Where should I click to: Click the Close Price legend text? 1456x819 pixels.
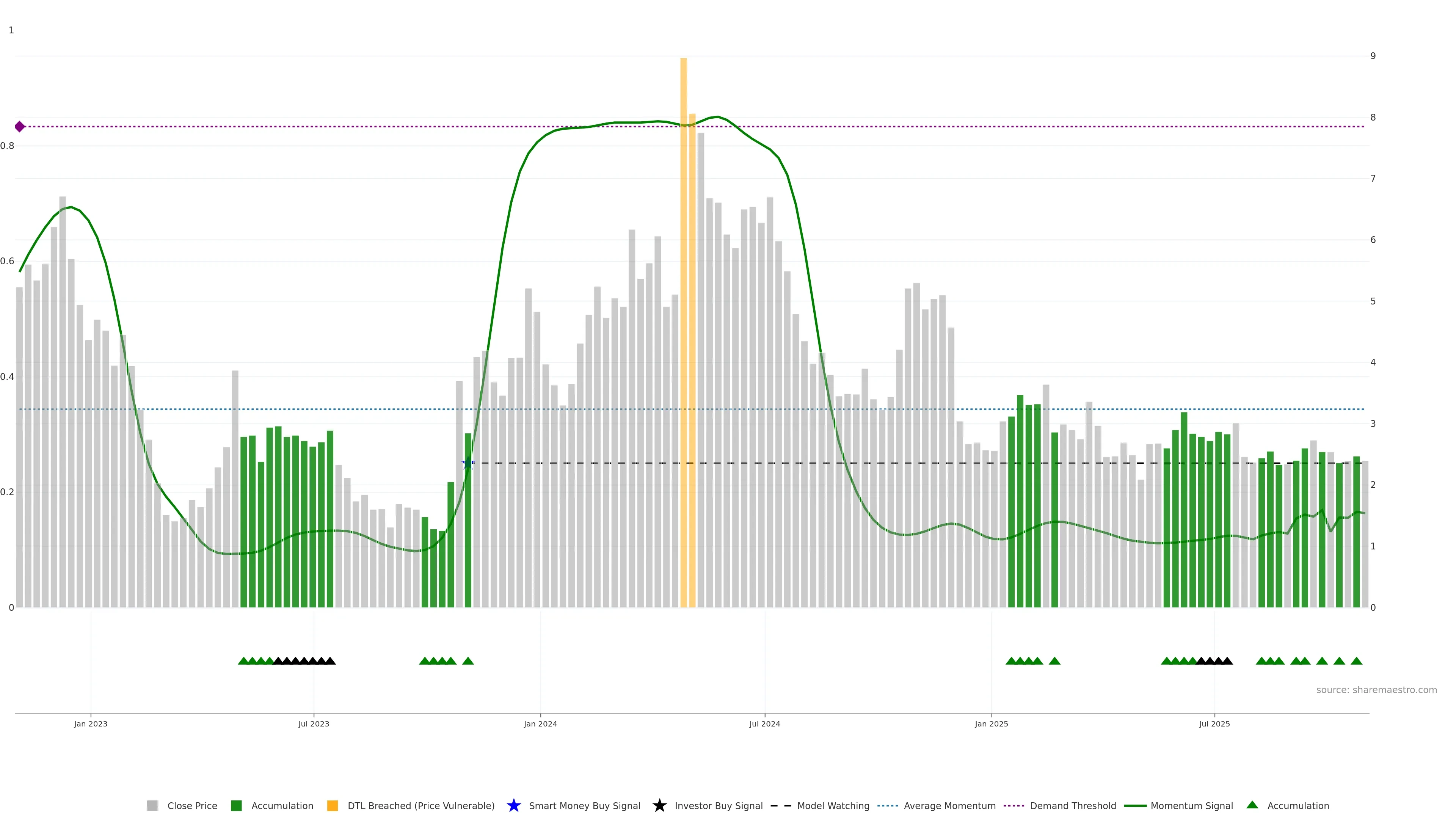[x=192, y=805]
